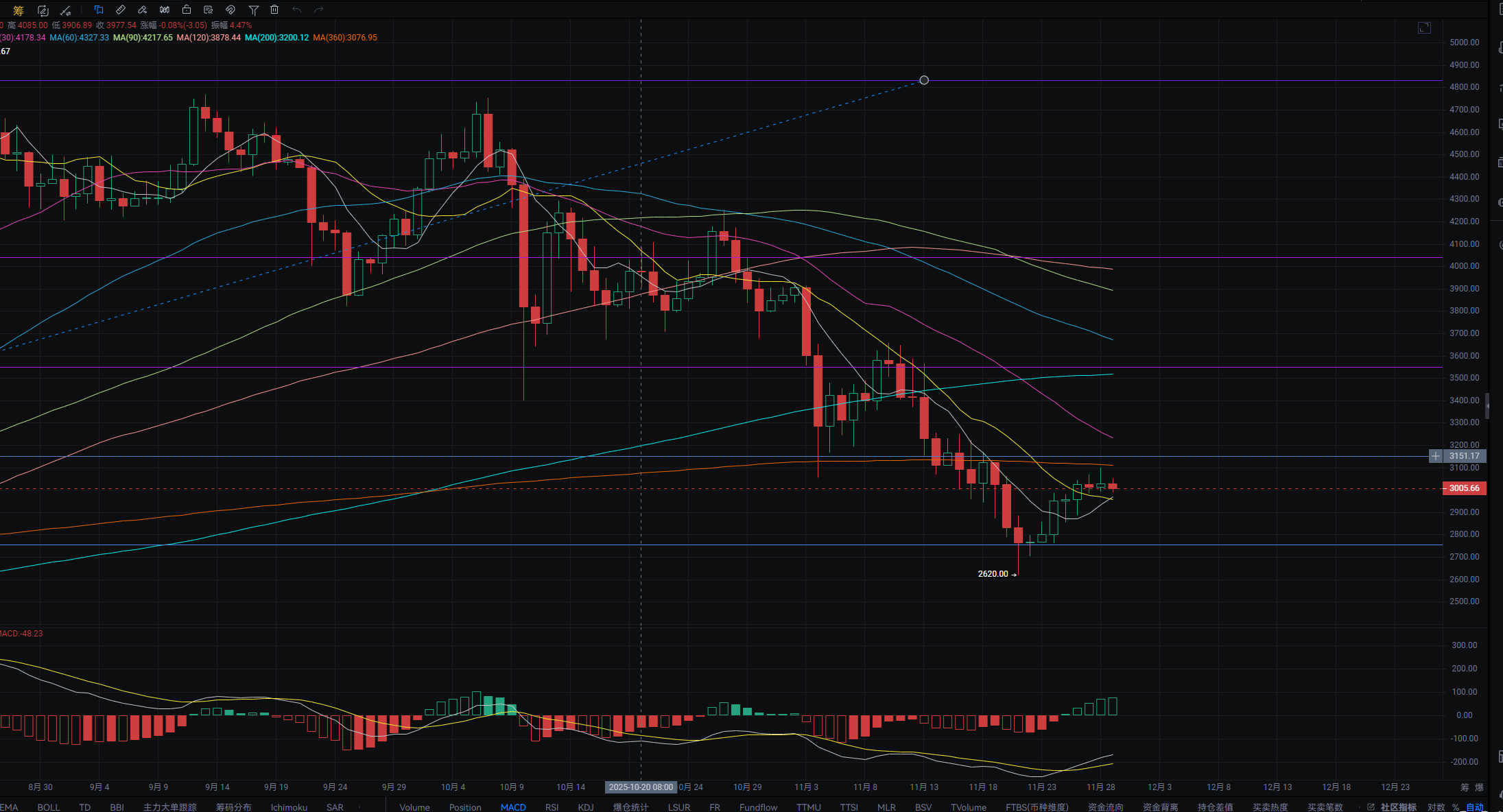Viewport: 1503px width, 812px height.
Task: Open the 社区指标 community indicators link
Action: [1397, 807]
